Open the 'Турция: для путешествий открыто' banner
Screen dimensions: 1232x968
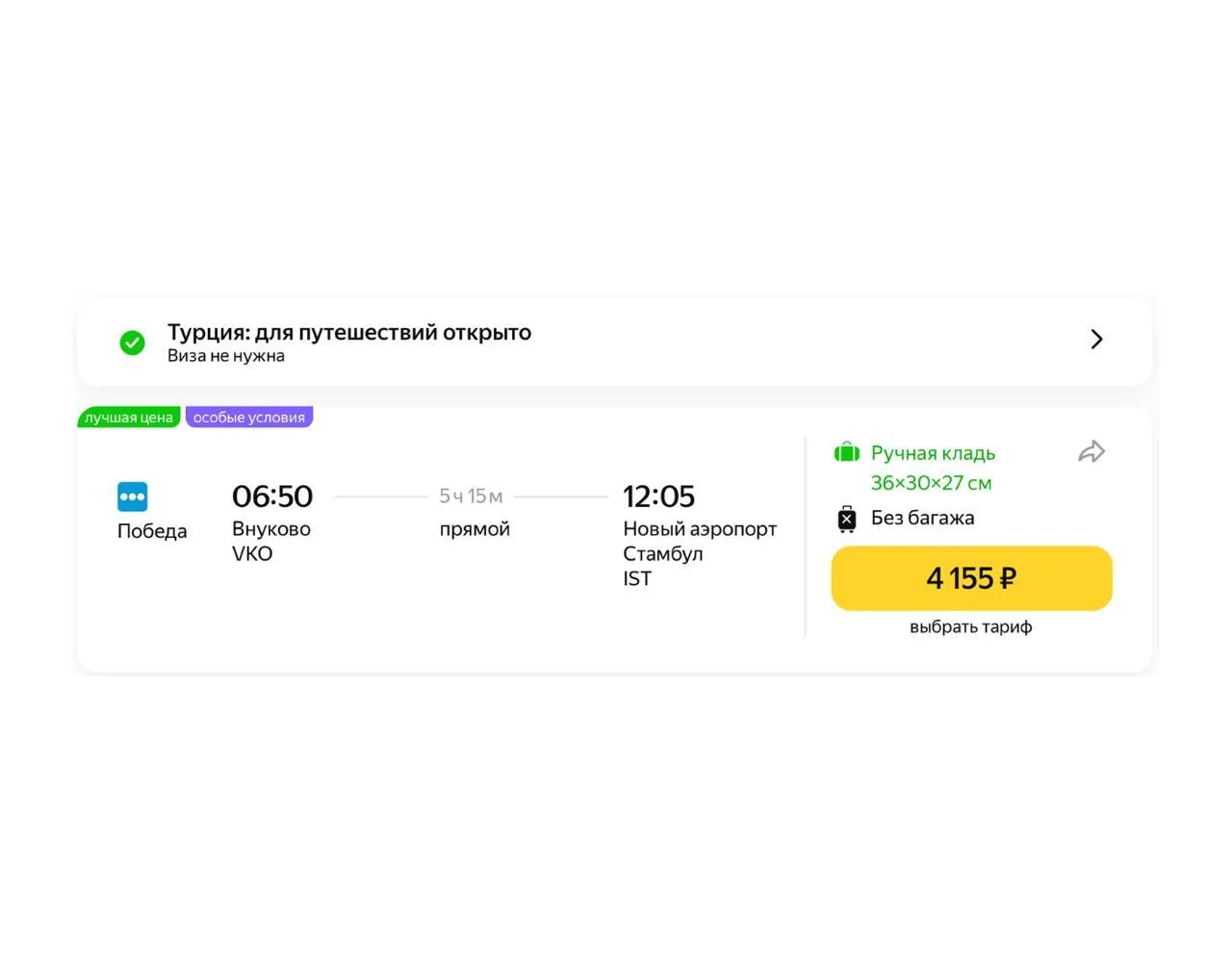coord(614,342)
